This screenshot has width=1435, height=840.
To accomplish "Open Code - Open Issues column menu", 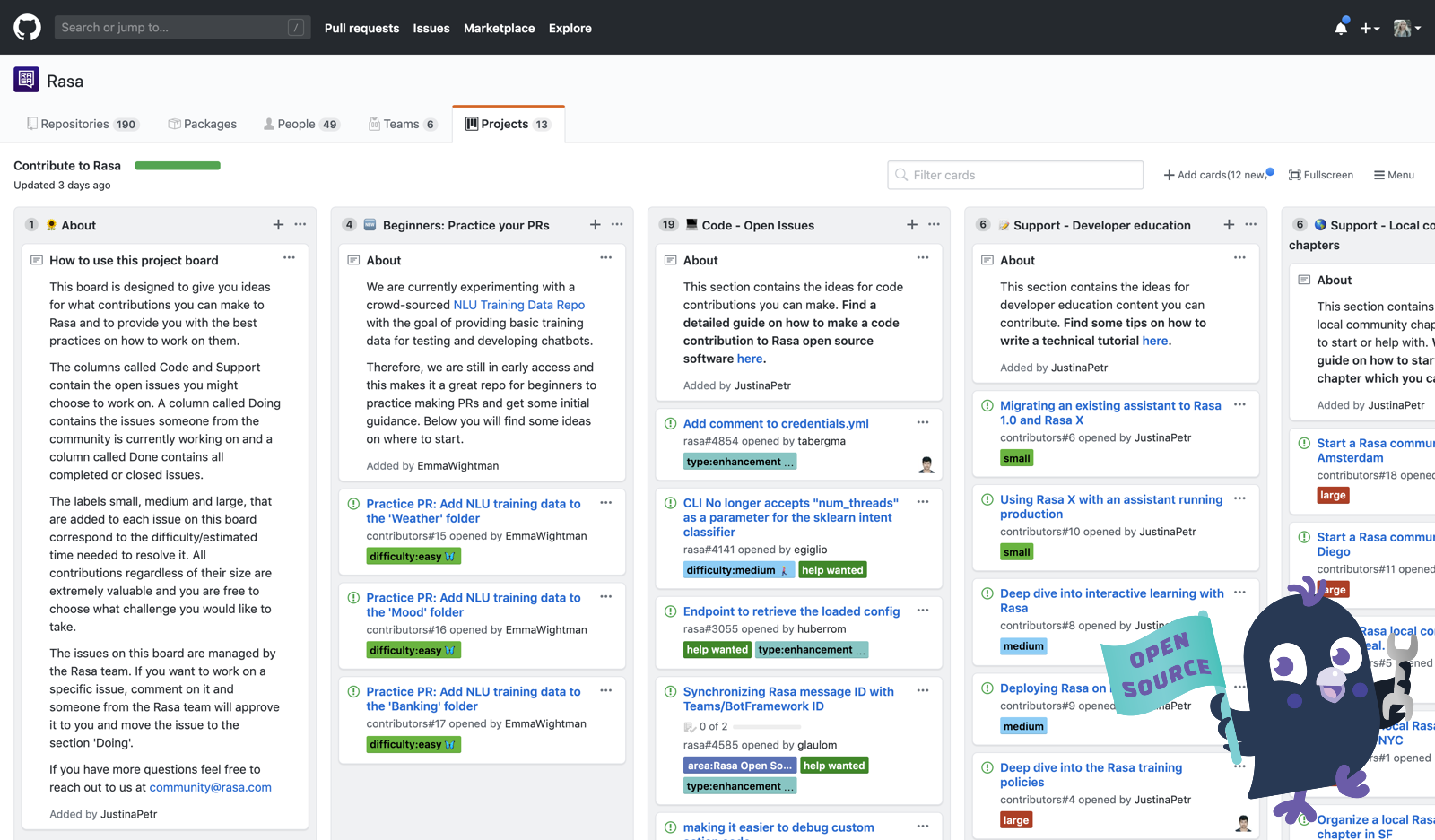I will point(935,225).
